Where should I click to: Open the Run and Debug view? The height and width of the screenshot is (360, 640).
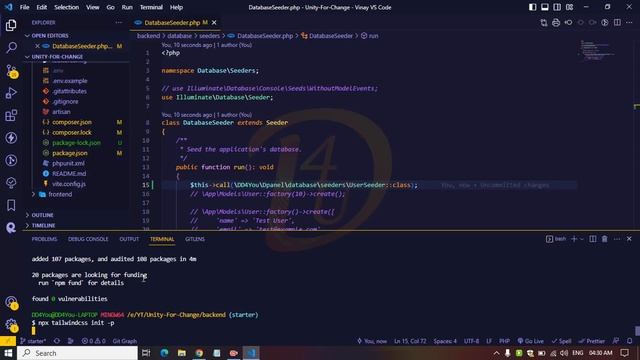click(x=11, y=93)
